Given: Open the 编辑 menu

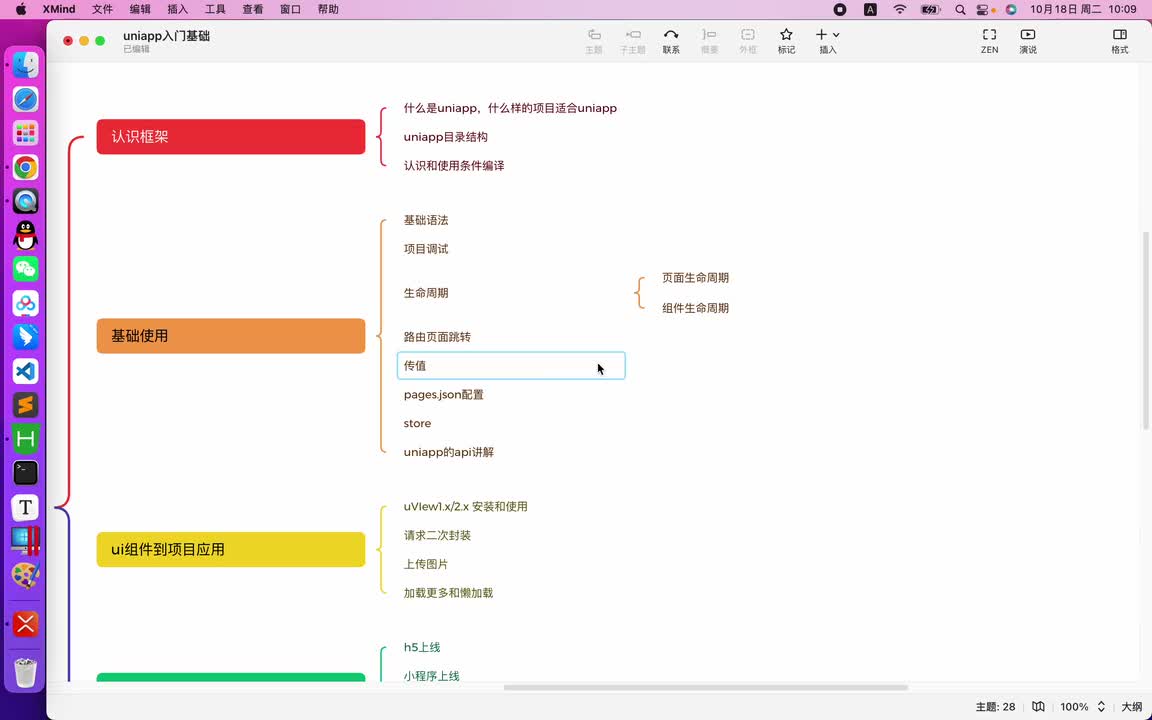Looking at the screenshot, I should (x=140, y=10).
